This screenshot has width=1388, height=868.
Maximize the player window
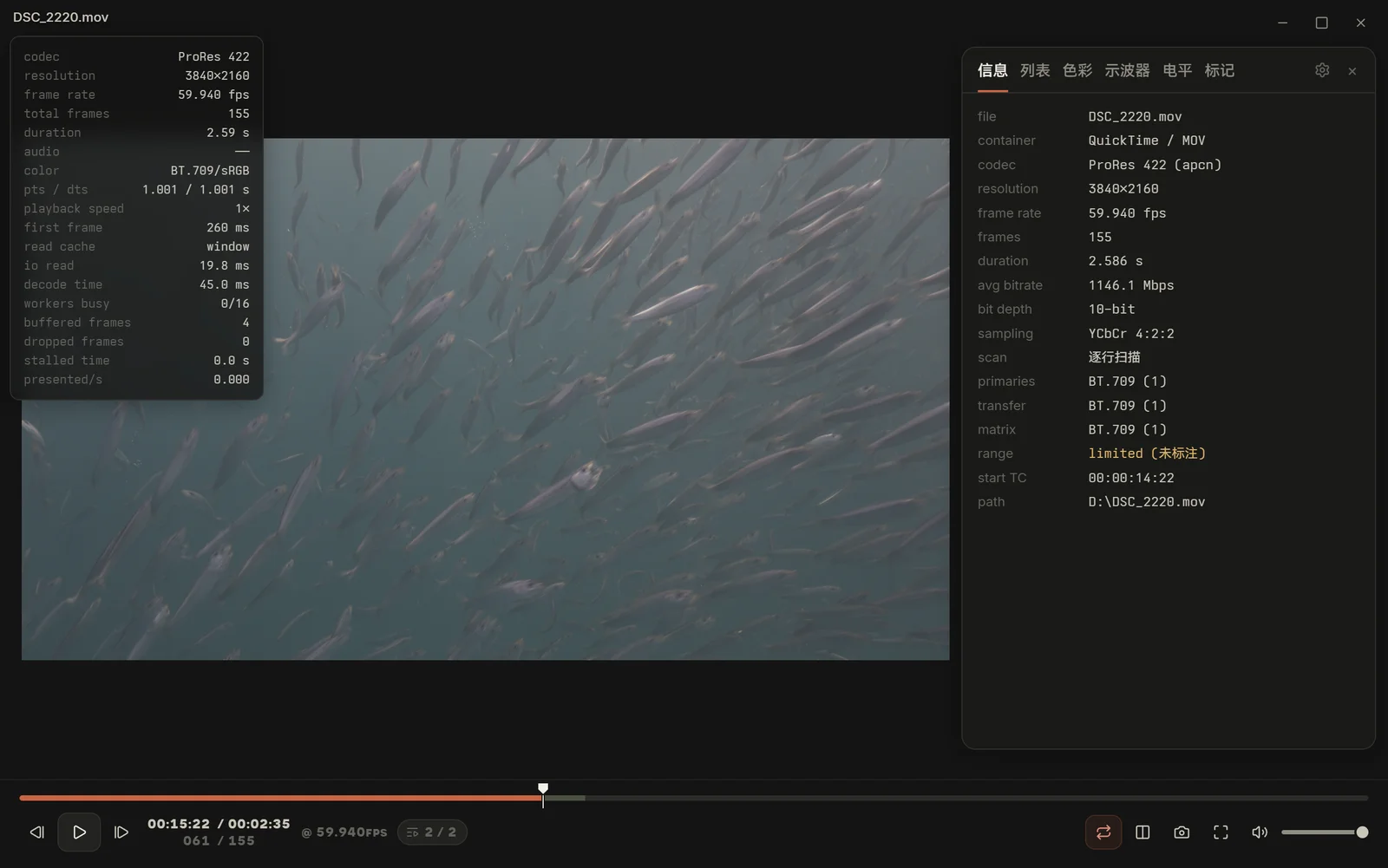1322,23
